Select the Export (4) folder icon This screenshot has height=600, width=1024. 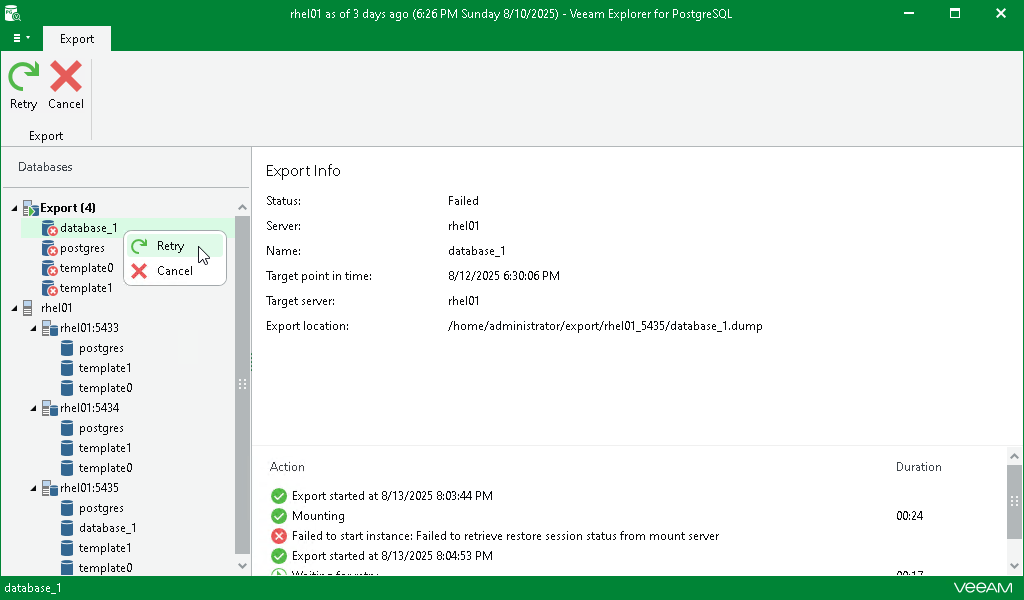(31, 208)
